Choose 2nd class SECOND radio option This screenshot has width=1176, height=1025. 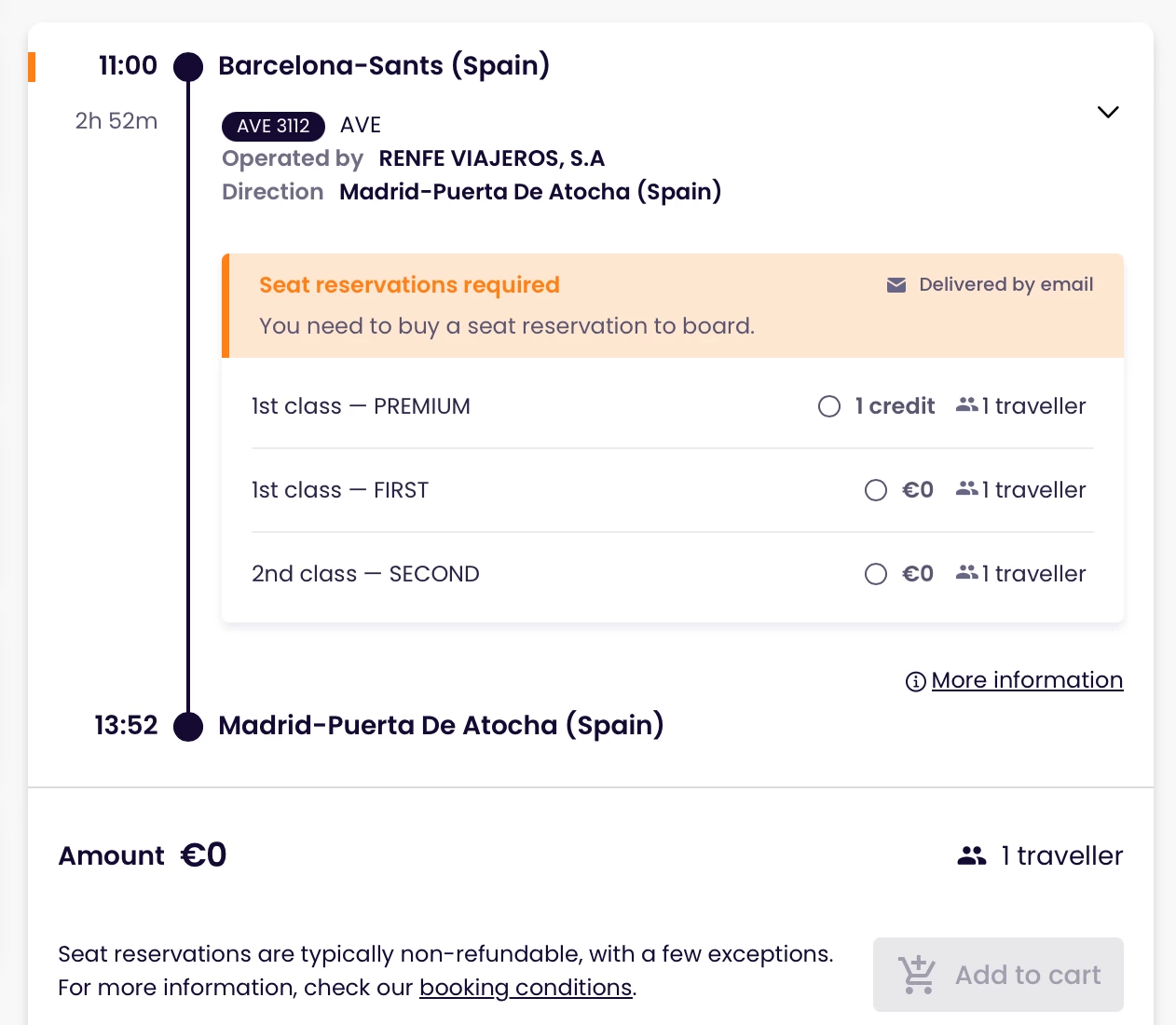[875, 574]
